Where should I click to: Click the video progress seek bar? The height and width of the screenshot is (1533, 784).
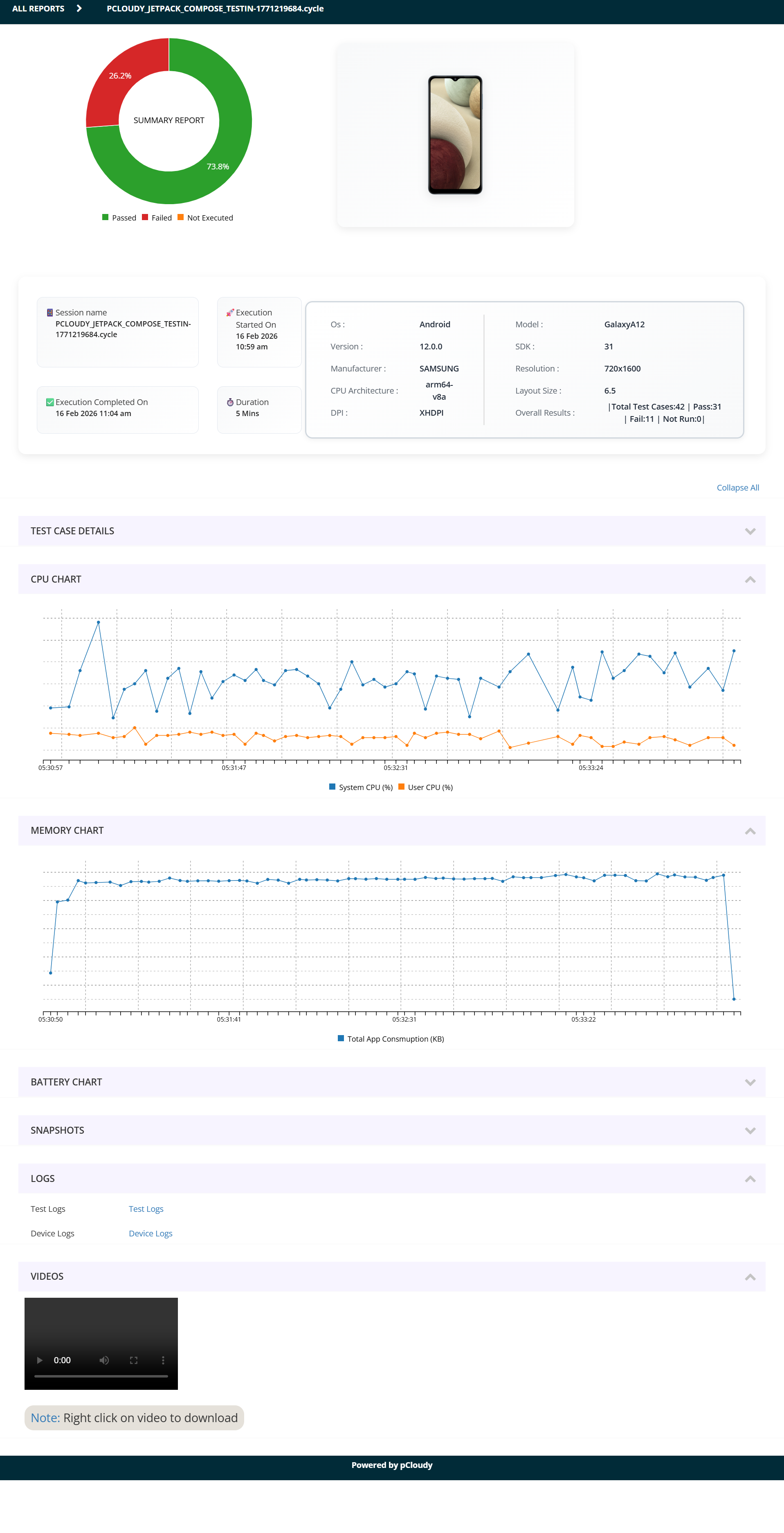click(x=101, y=1376)
